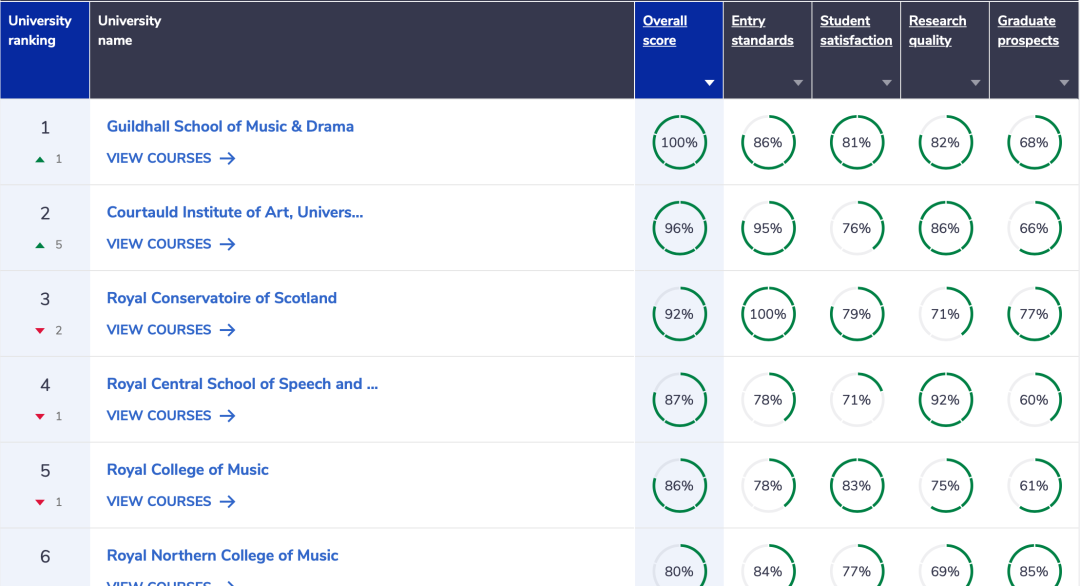Image resolution: width=1080 pixels, height=586 pixels.
Task: Click rank number 6 cell
Action: pyautogui.click(x=45, y=558)
